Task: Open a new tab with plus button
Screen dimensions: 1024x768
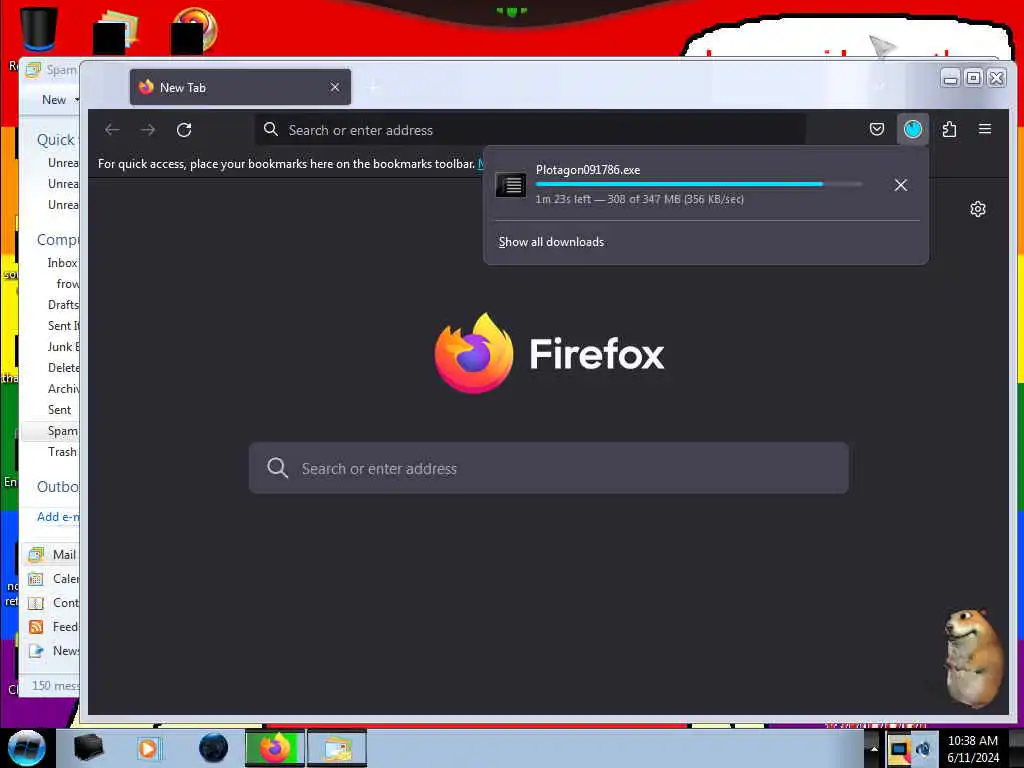Action: (x=374, y=88)
